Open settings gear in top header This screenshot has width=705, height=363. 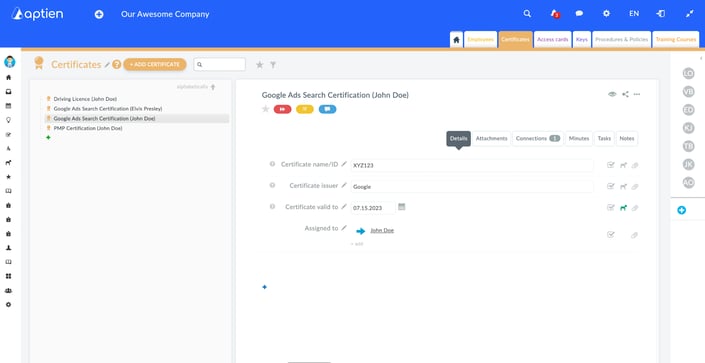coord(606,14)
